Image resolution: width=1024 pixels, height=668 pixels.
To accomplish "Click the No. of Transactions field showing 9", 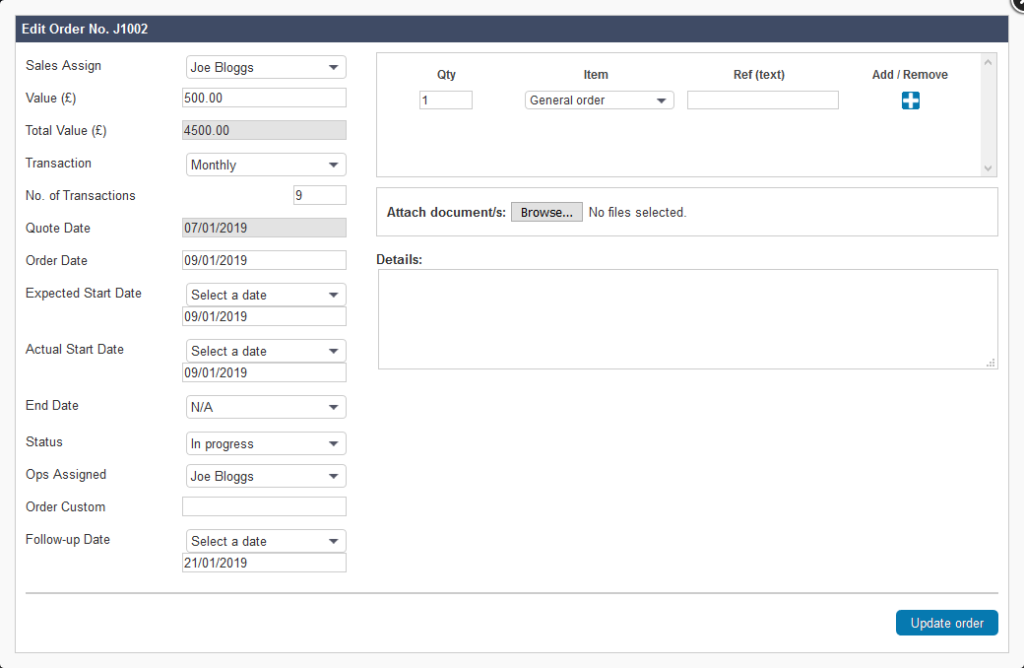I will [x=319, y=195].
